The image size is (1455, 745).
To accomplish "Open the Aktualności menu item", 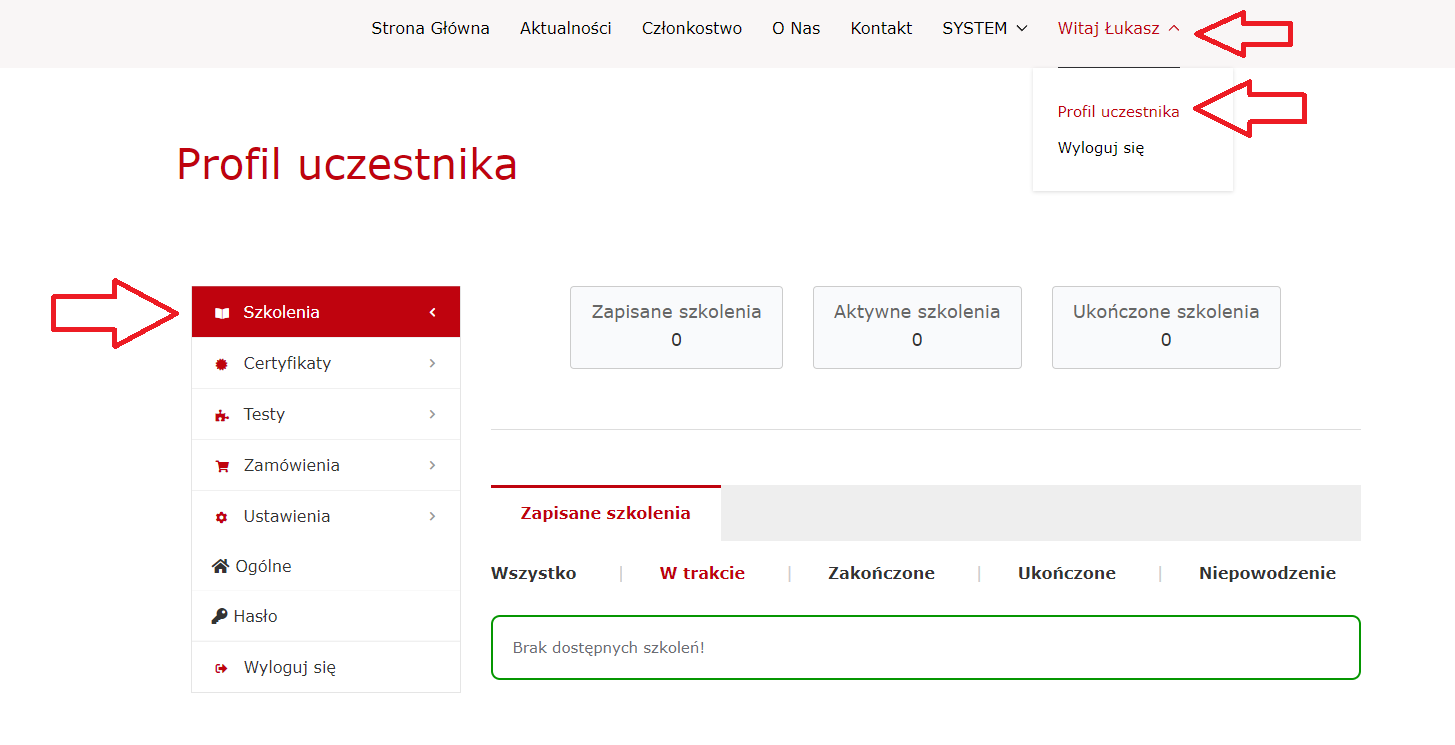I will (565, 28).
